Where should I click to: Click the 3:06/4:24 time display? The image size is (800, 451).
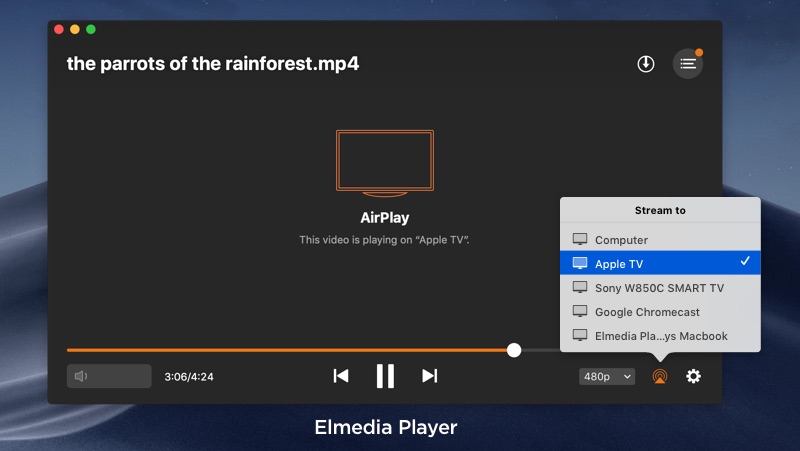(x=189, y=377)
